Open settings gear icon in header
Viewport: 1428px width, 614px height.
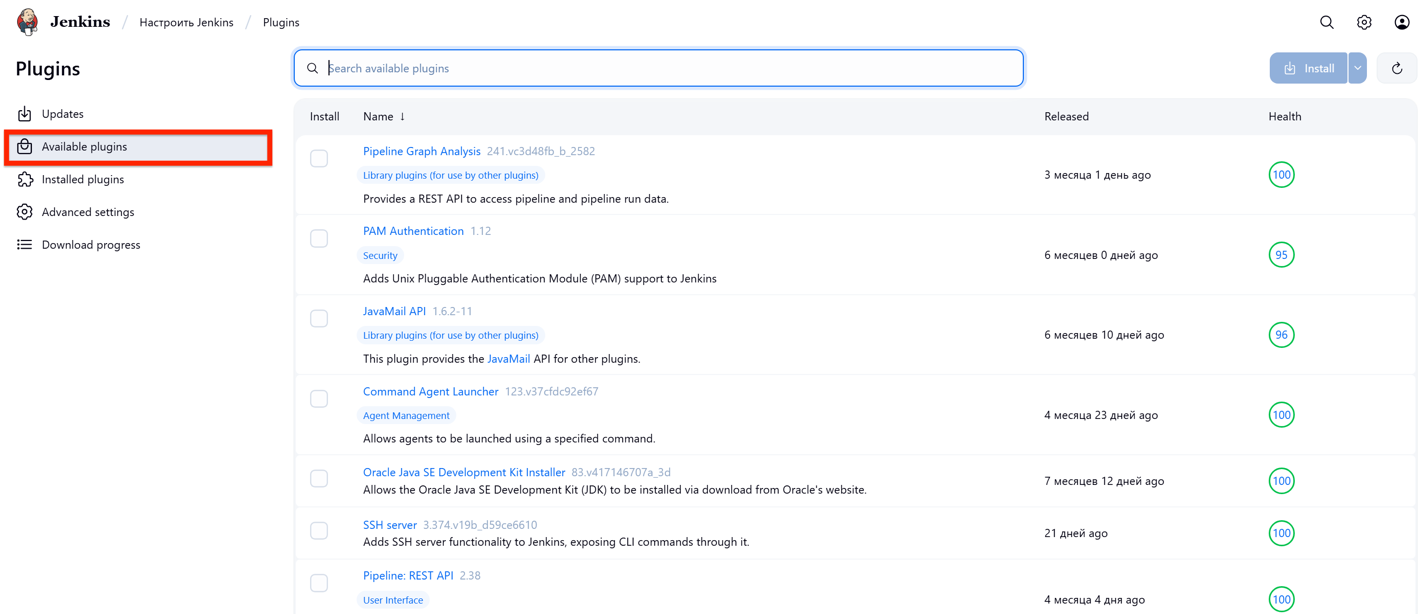pyautogui.click(x=1364, y=22)
